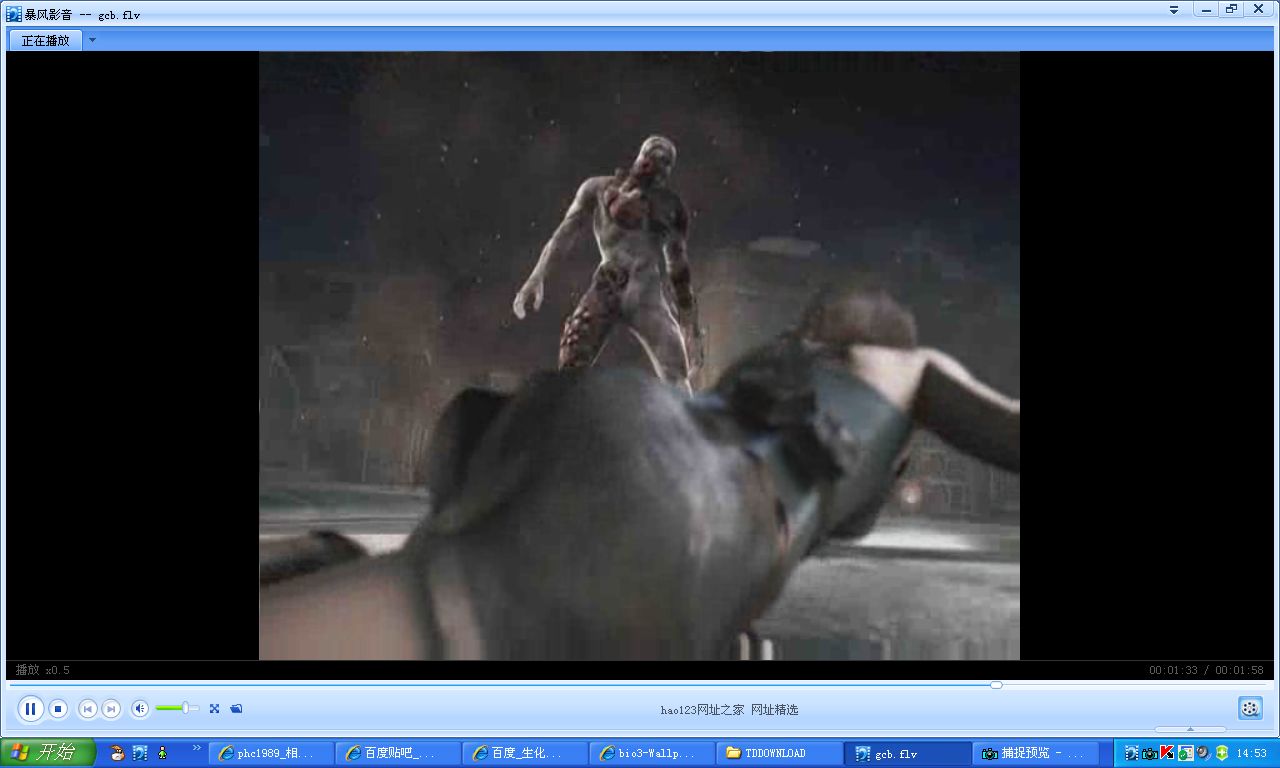
Task: Launch the green figure quick launch icon
Action: point(162,753)
